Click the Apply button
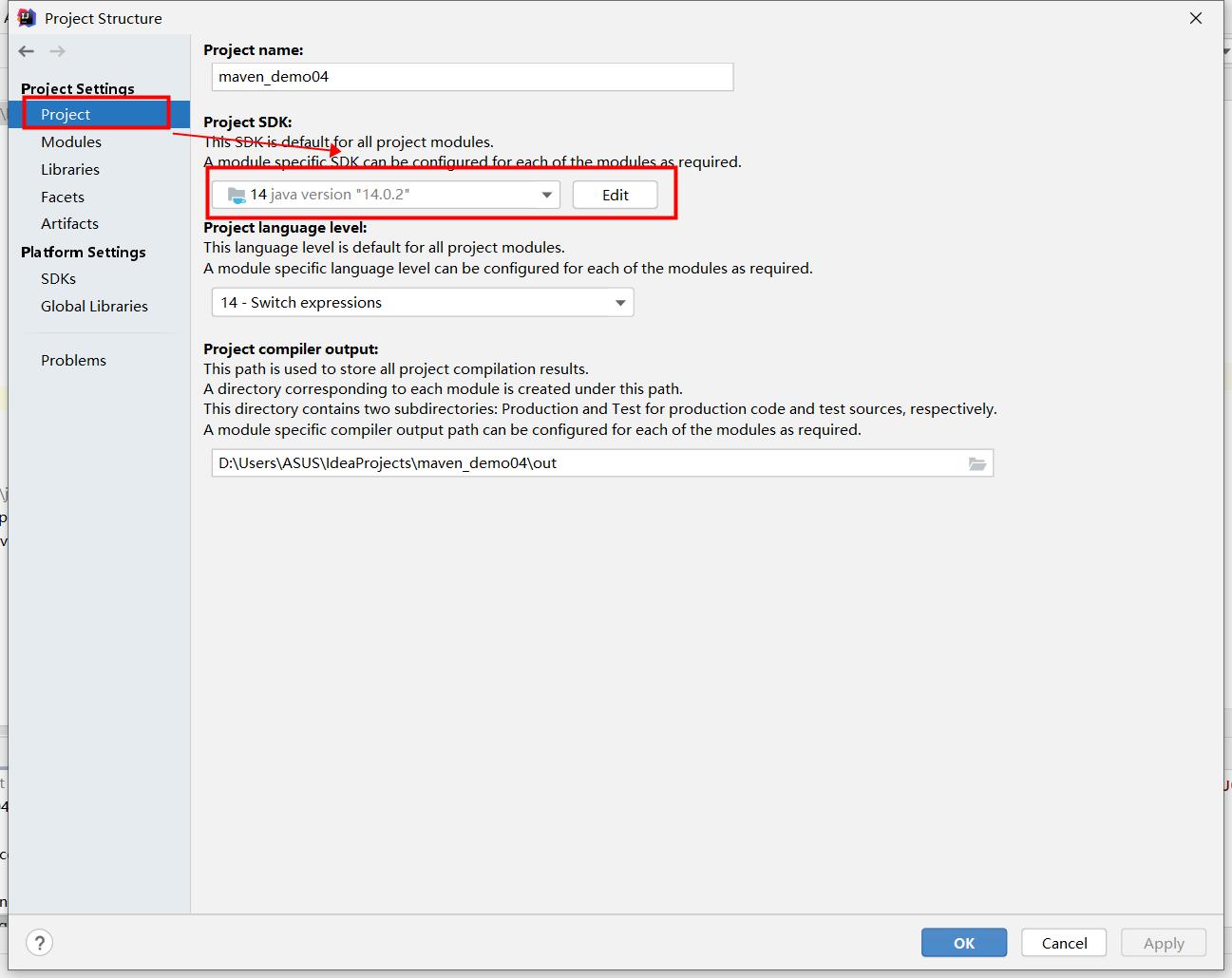Viewport: 1232px width, 978px height. click(1164, 943)
